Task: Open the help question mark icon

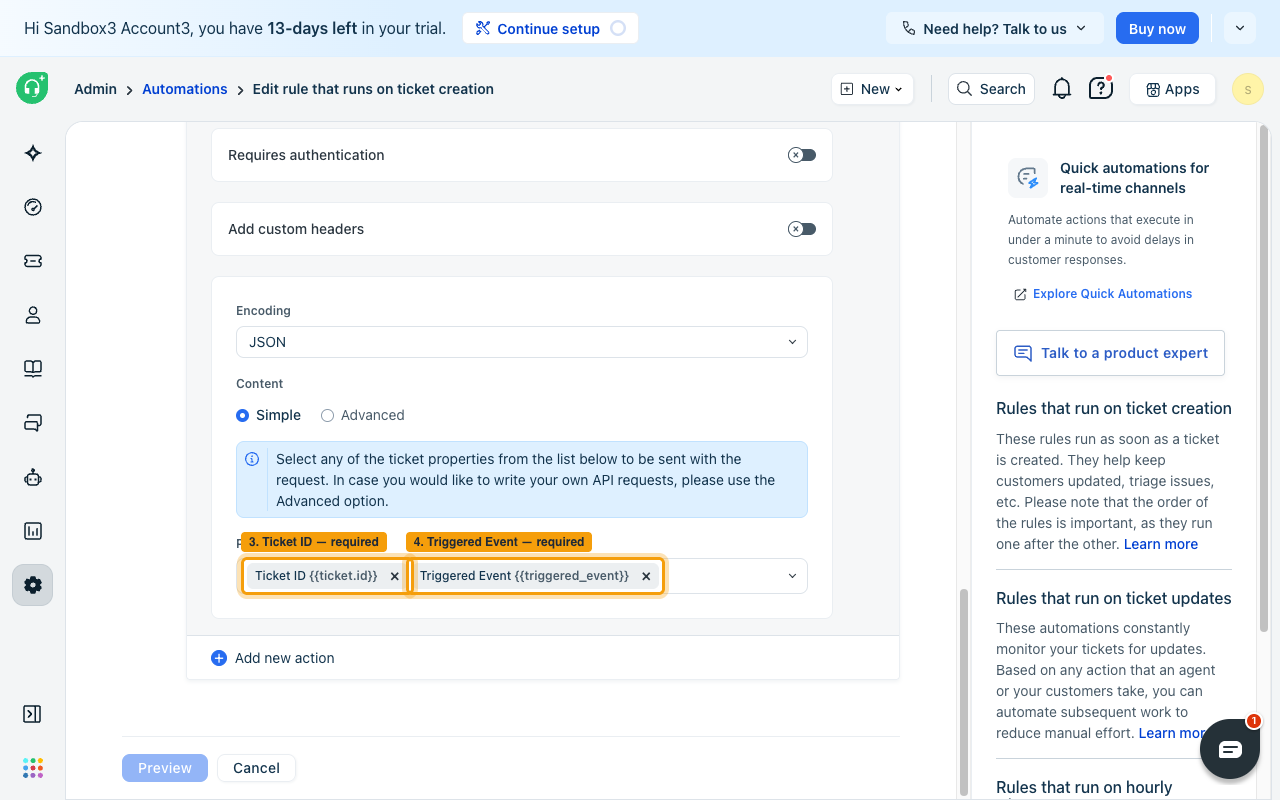Action: 1100,88
